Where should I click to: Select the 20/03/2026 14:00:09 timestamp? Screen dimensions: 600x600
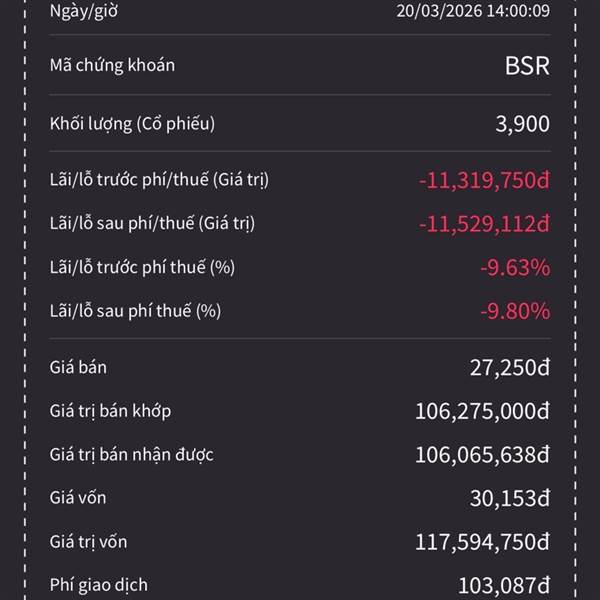point(473,12)
